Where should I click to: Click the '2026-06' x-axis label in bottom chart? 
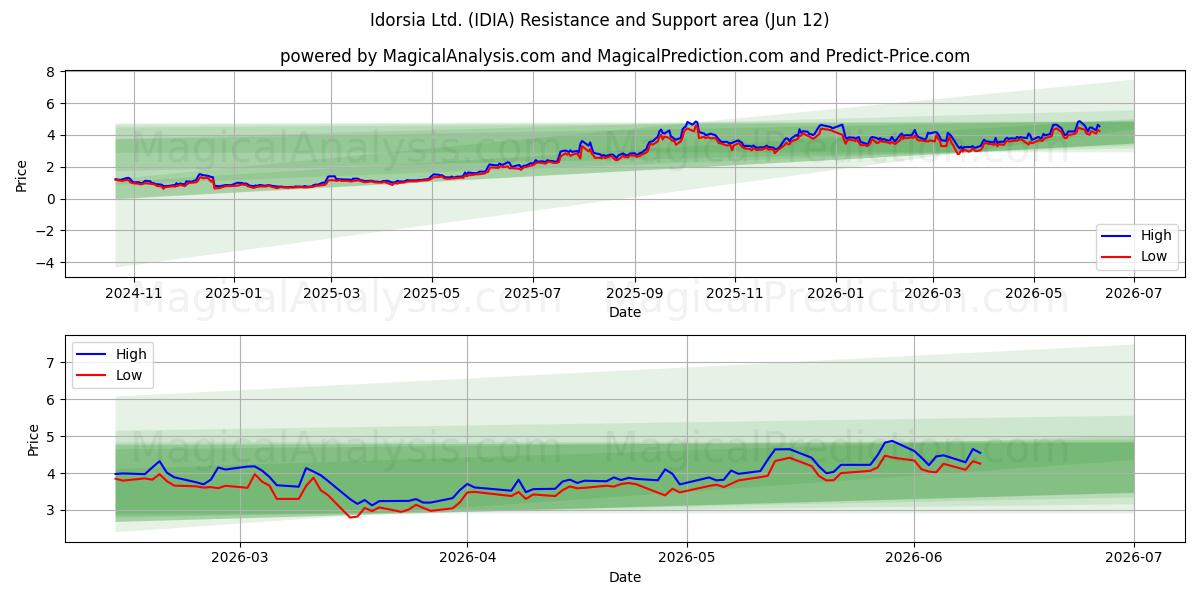(x=914, y=559)
